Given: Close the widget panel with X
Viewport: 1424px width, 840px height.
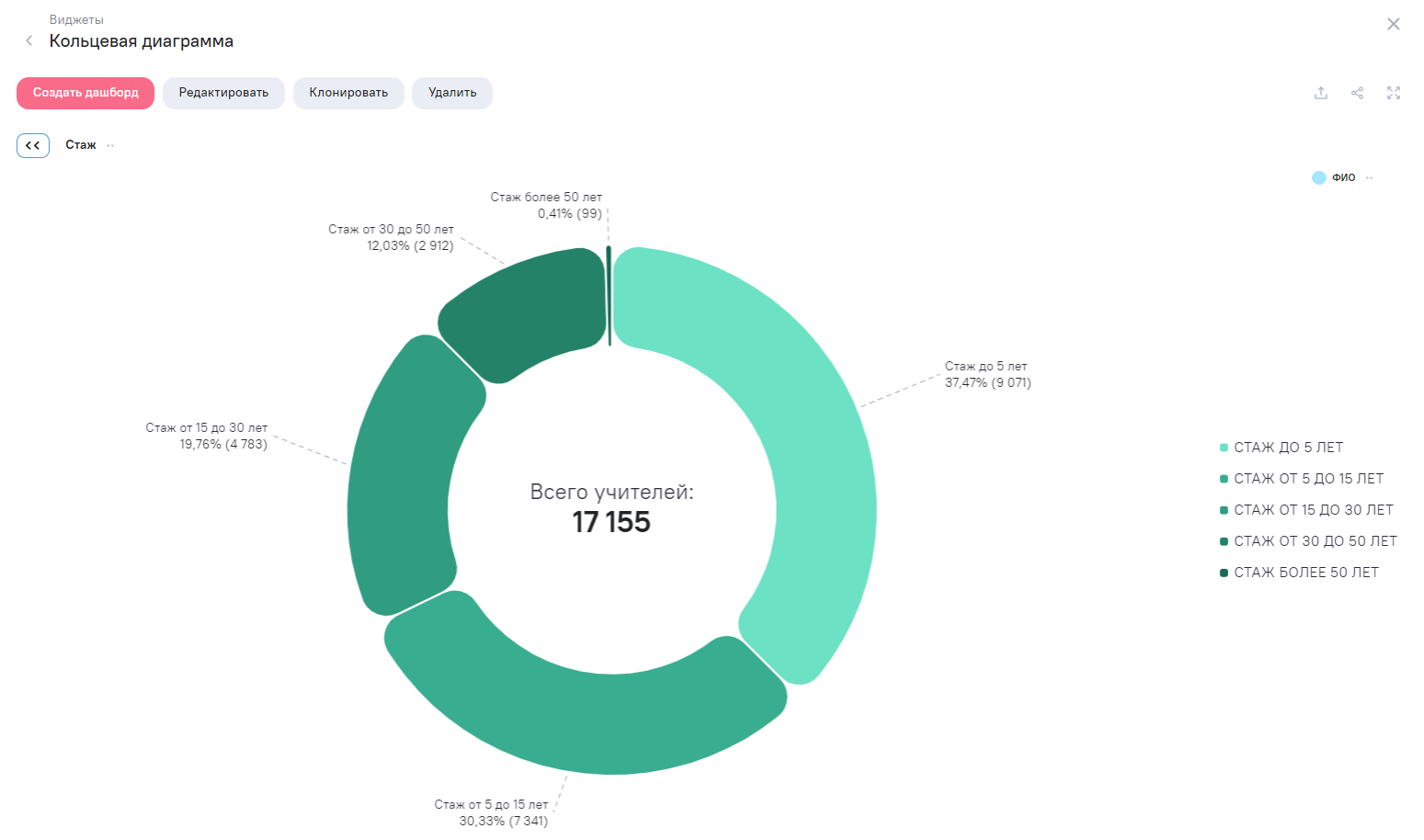Looking at the screenshot, I should coord(1393,24).
